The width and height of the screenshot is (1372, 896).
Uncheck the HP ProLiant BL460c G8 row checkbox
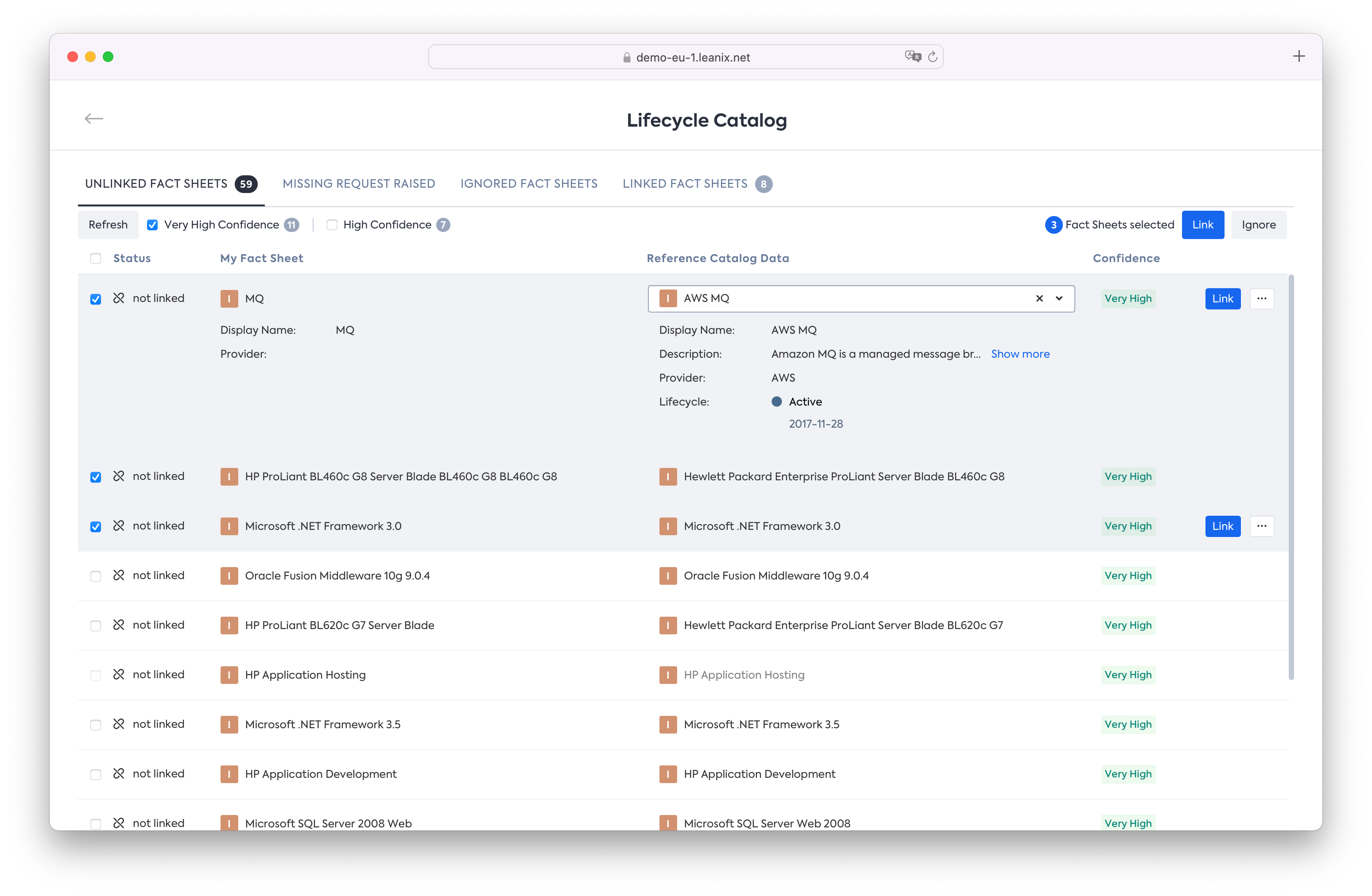[96, 477]
